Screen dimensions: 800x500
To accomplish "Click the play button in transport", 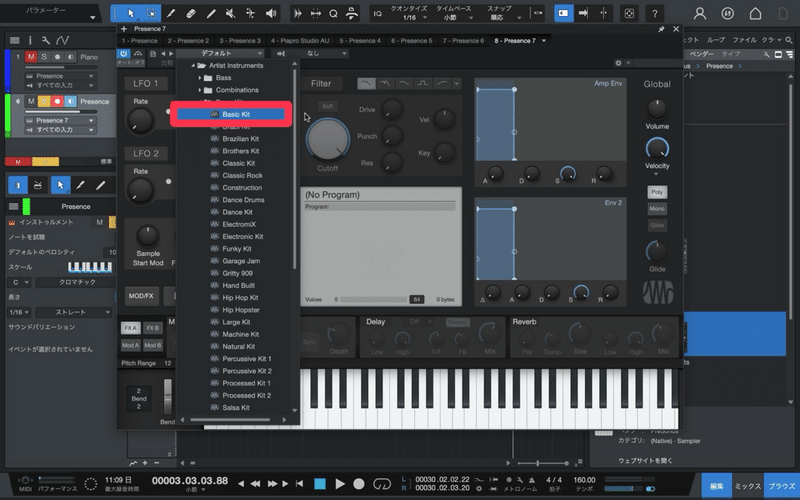I will click(x=340, y=484).
